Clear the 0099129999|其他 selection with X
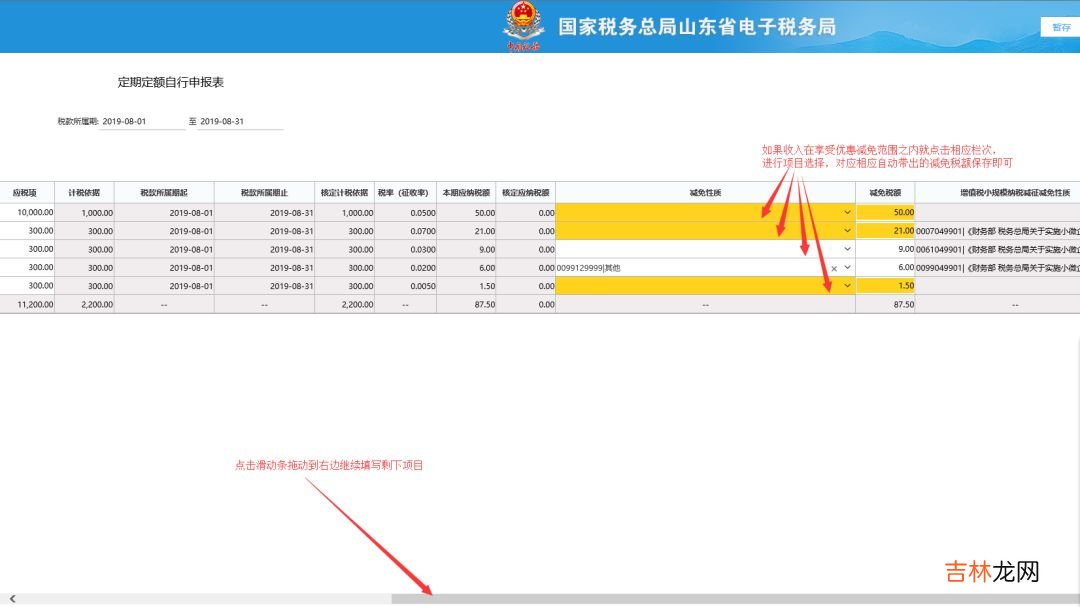 tap(834, 268)
